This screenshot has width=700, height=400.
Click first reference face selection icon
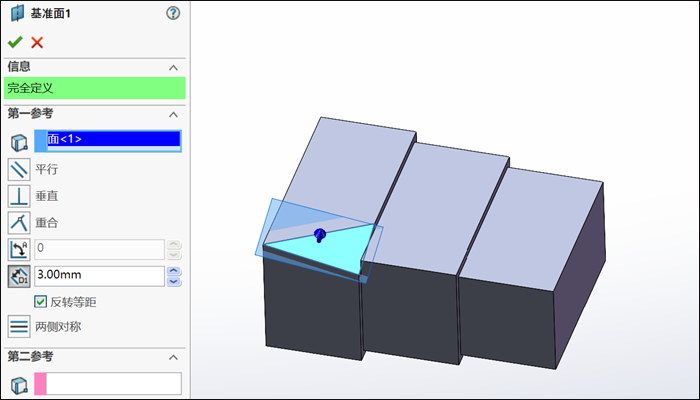point(19,143)
